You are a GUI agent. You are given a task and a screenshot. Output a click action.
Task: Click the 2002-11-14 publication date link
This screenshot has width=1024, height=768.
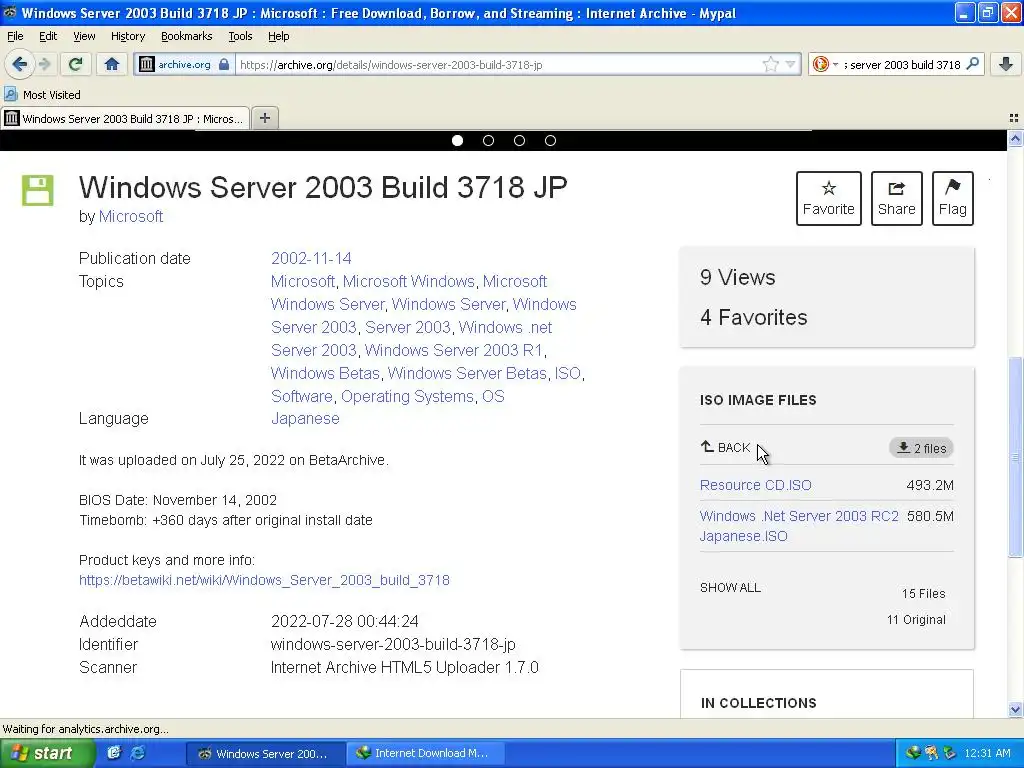[311, 258]
